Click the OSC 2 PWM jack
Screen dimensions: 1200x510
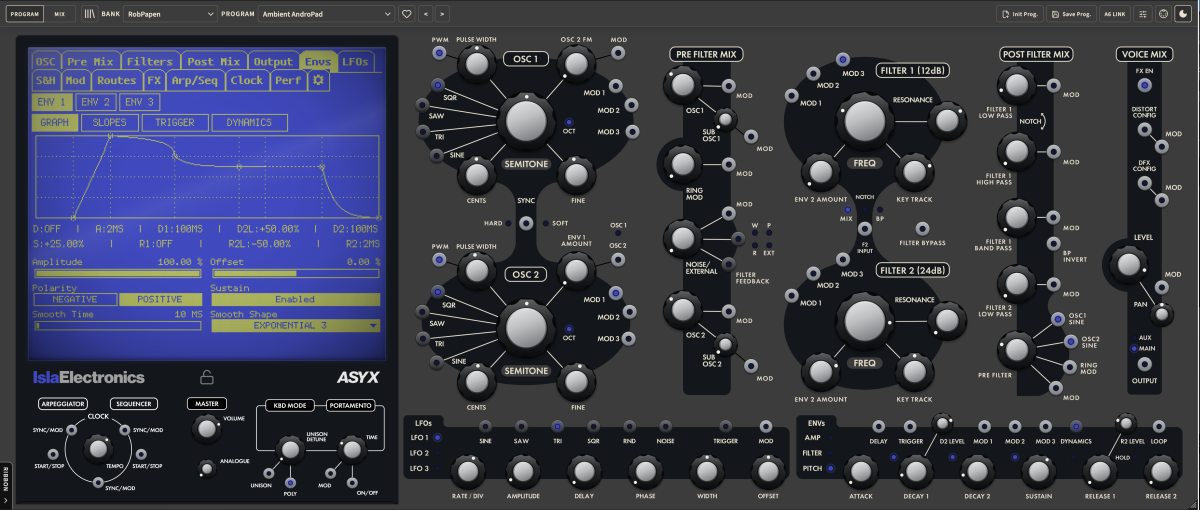pyautogui.click(x=439, y=260)
